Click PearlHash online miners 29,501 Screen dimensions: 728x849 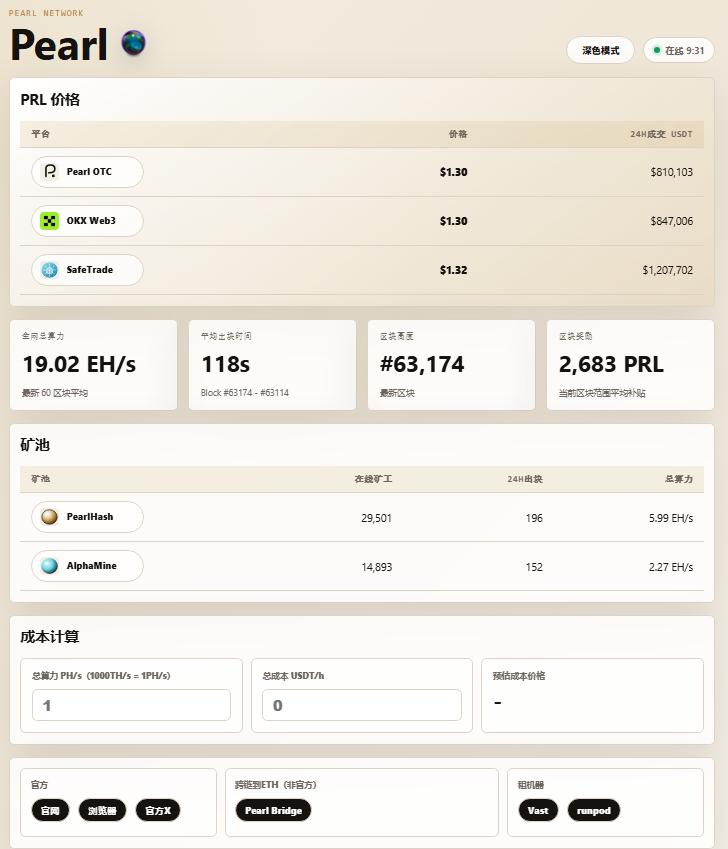376,518
